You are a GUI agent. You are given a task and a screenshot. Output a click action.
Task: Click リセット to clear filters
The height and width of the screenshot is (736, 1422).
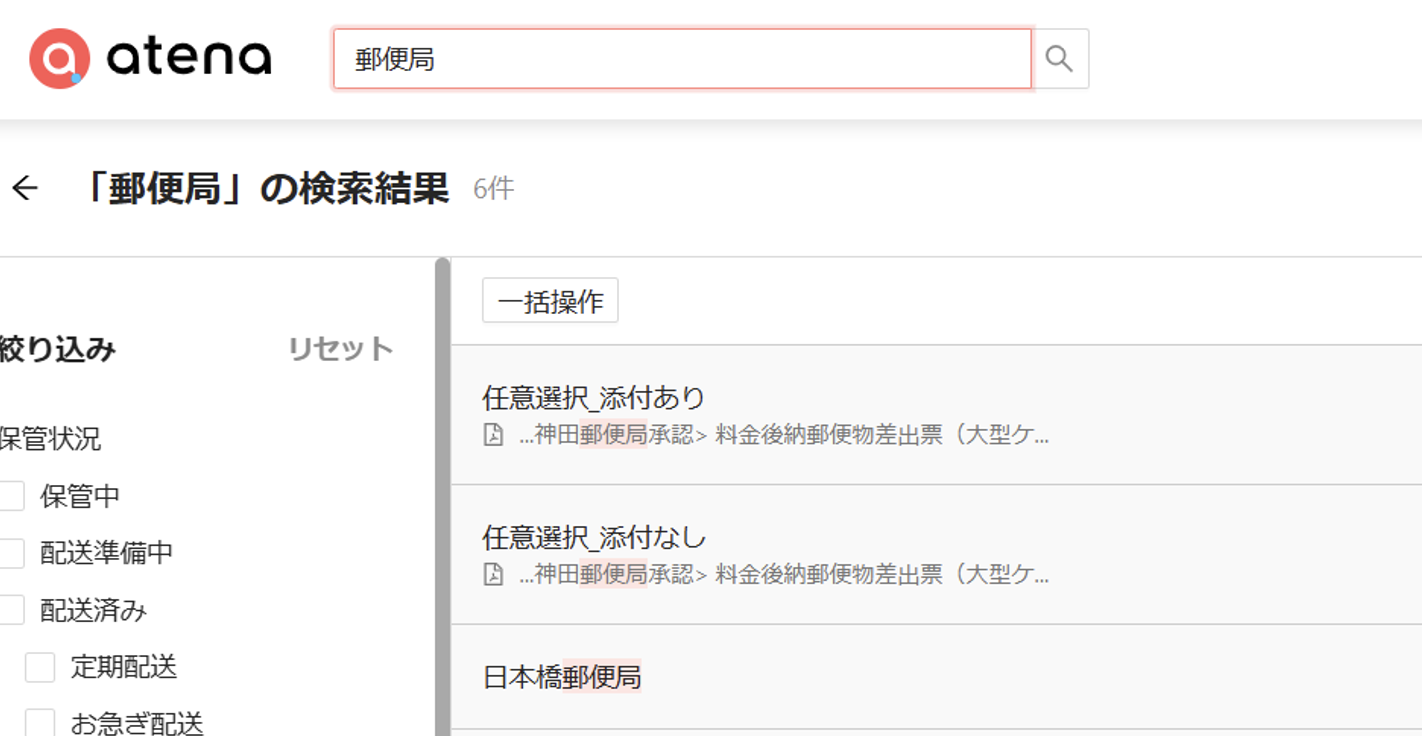click(x=341, y=349)
